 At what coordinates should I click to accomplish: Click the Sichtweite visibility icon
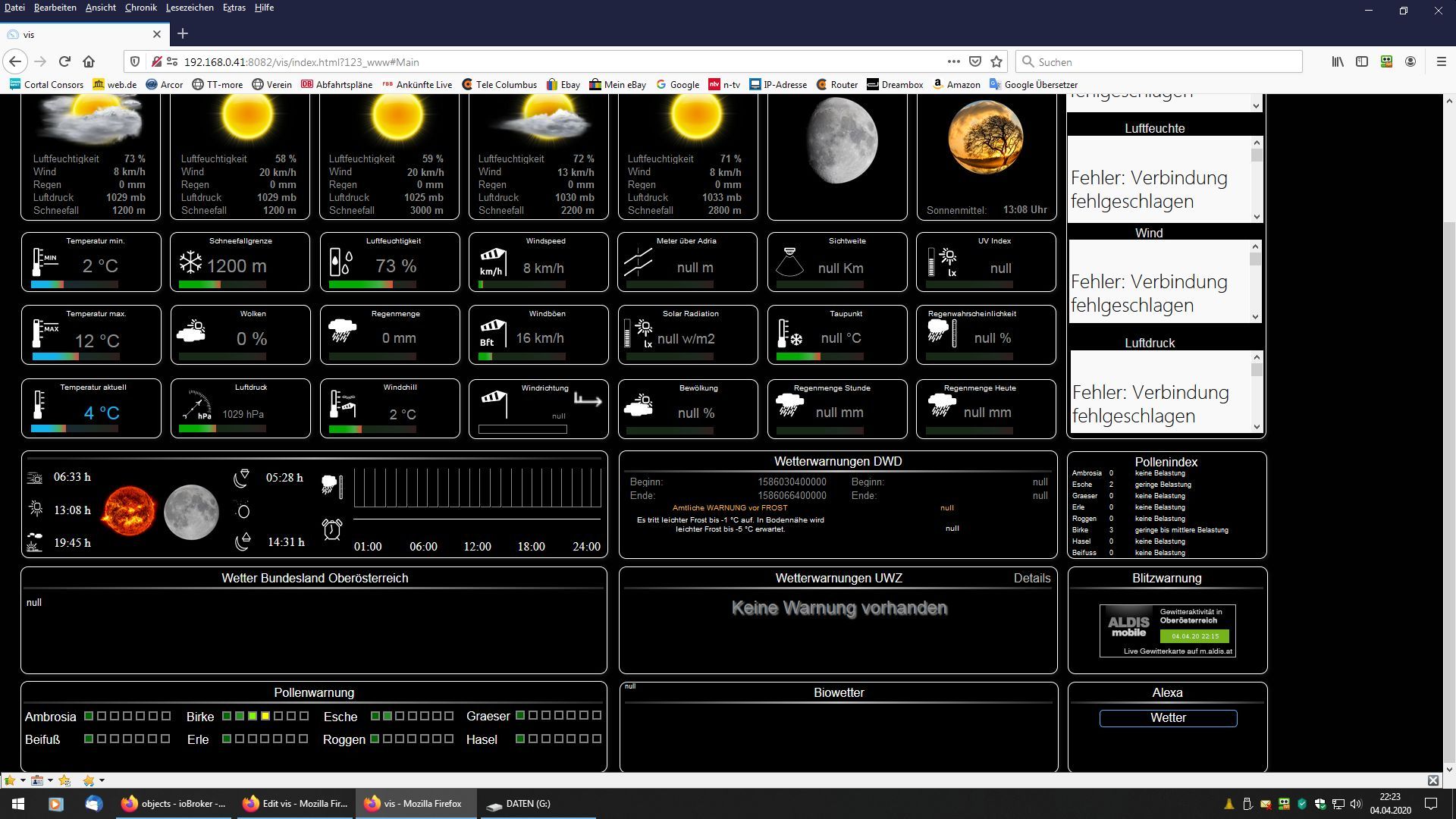[789, 262]
